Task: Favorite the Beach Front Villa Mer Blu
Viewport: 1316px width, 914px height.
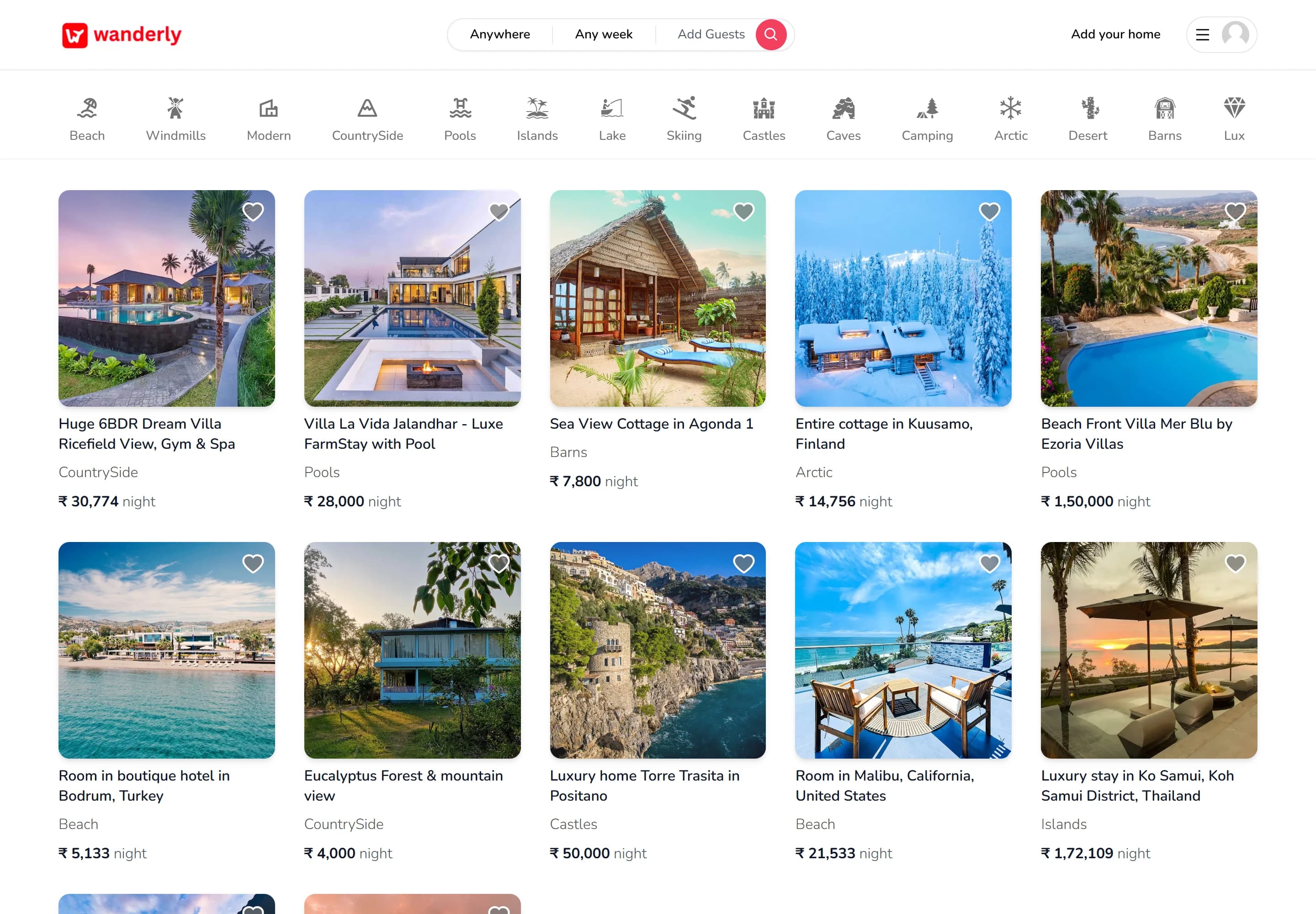Action: (1235, 212)
